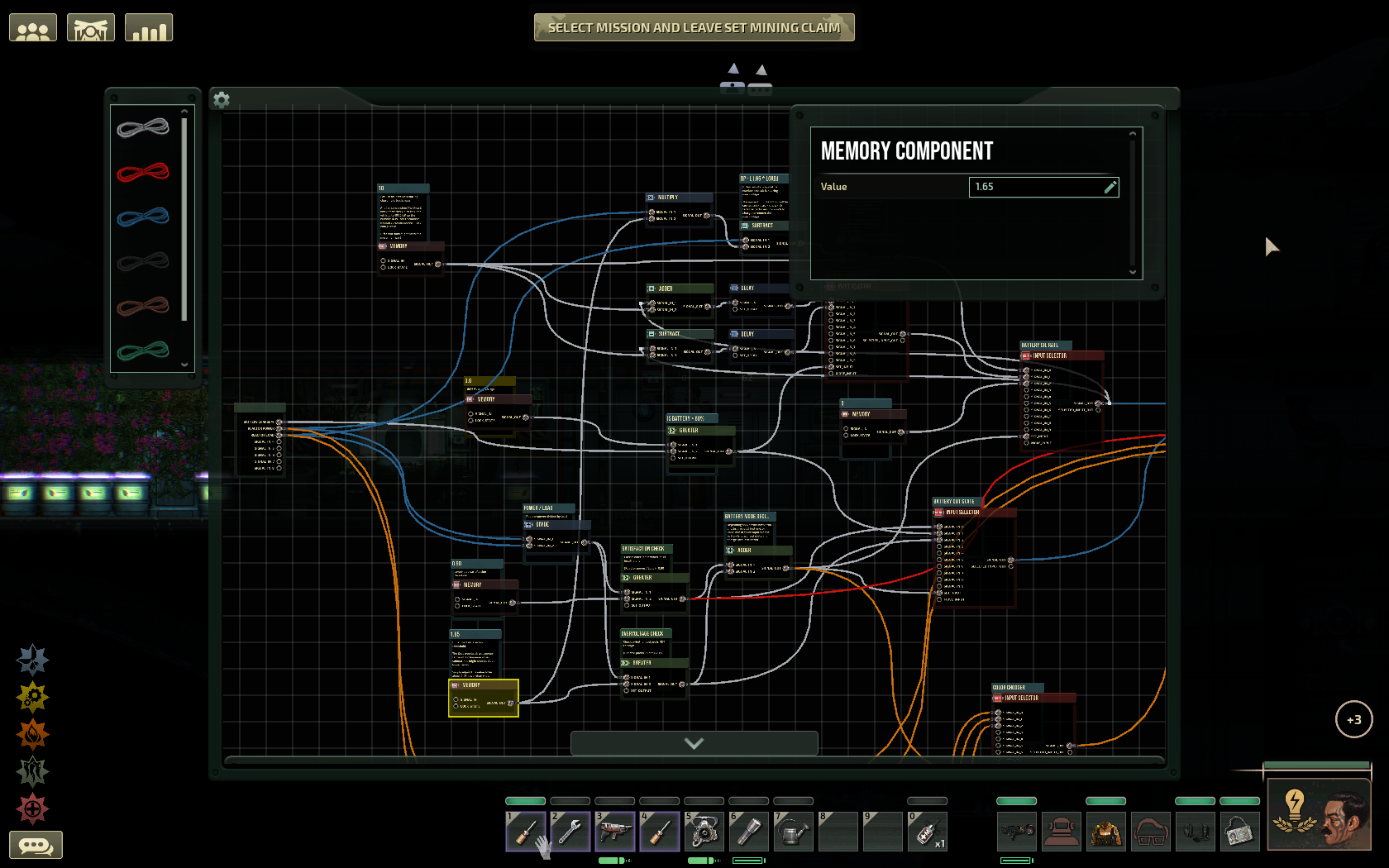This screenshot has height=868, width=1389.
Task: Expand component list with bottom chevron
Action: point(694,743)
